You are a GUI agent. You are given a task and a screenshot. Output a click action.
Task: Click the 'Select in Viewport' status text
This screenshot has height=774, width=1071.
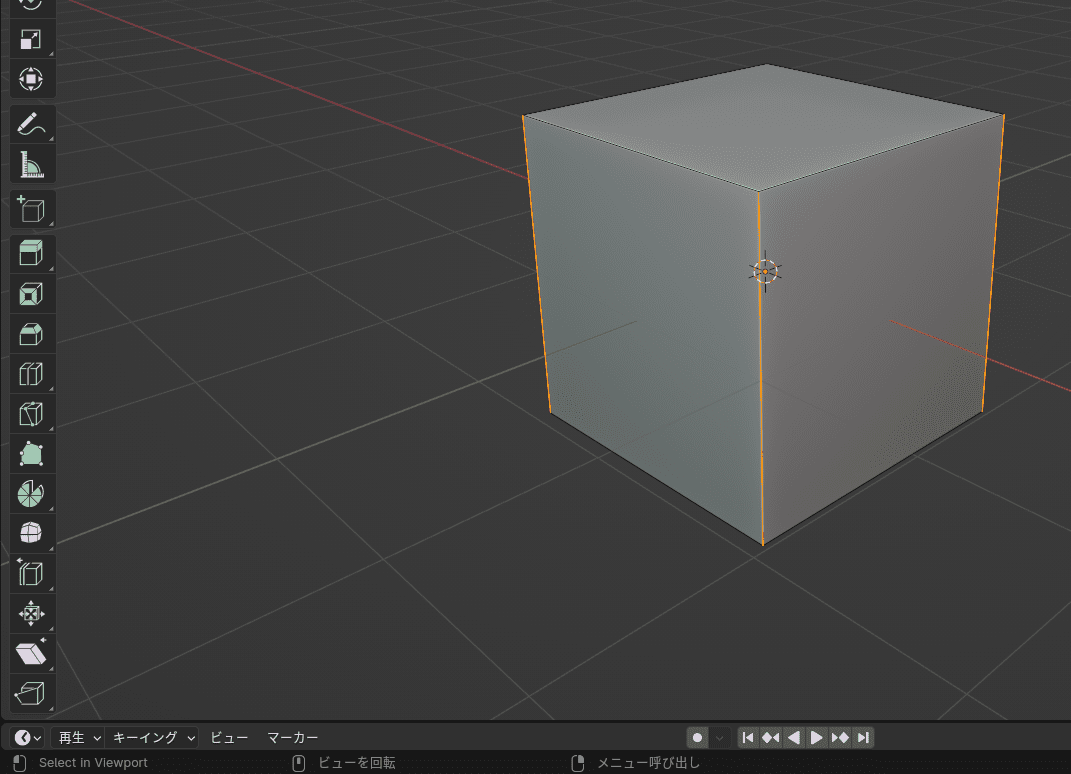(x=93, y=762)
